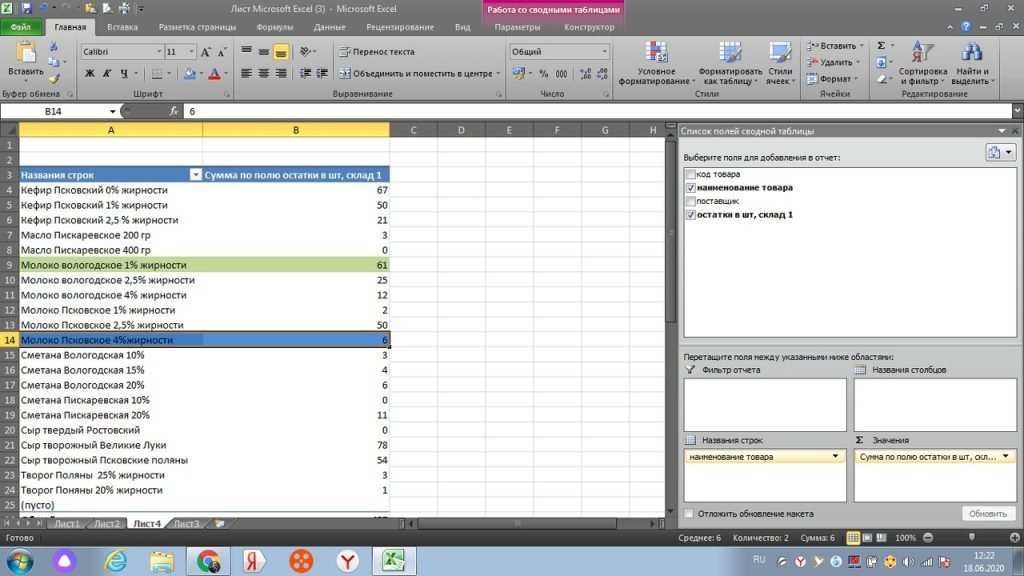Click the percent style button
Image resolution: width=1024 pixels, height=576 pixels.
pyautogui.click(x=543, y=74)
